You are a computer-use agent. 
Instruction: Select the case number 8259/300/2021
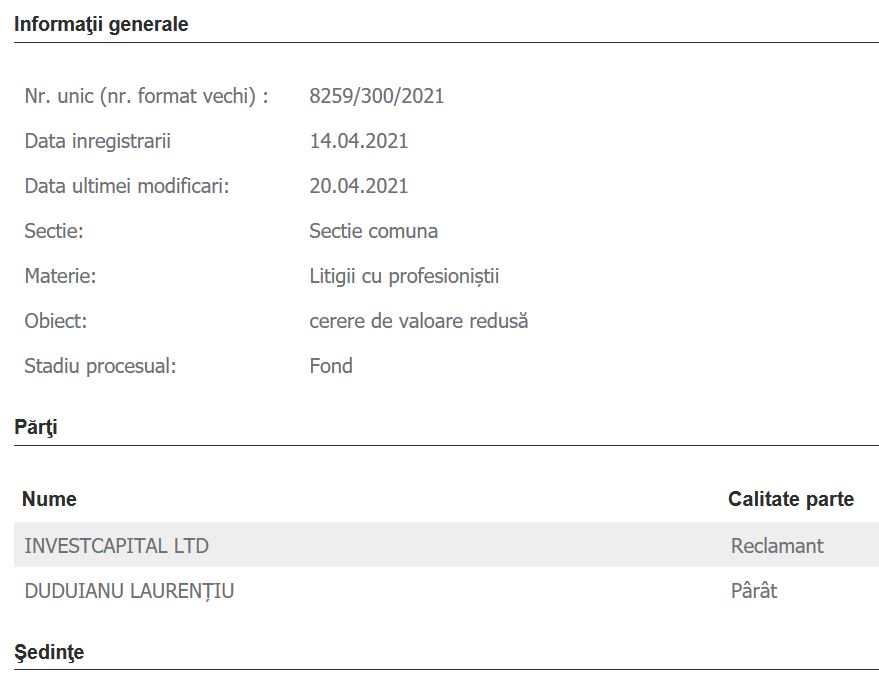(377, 96)
